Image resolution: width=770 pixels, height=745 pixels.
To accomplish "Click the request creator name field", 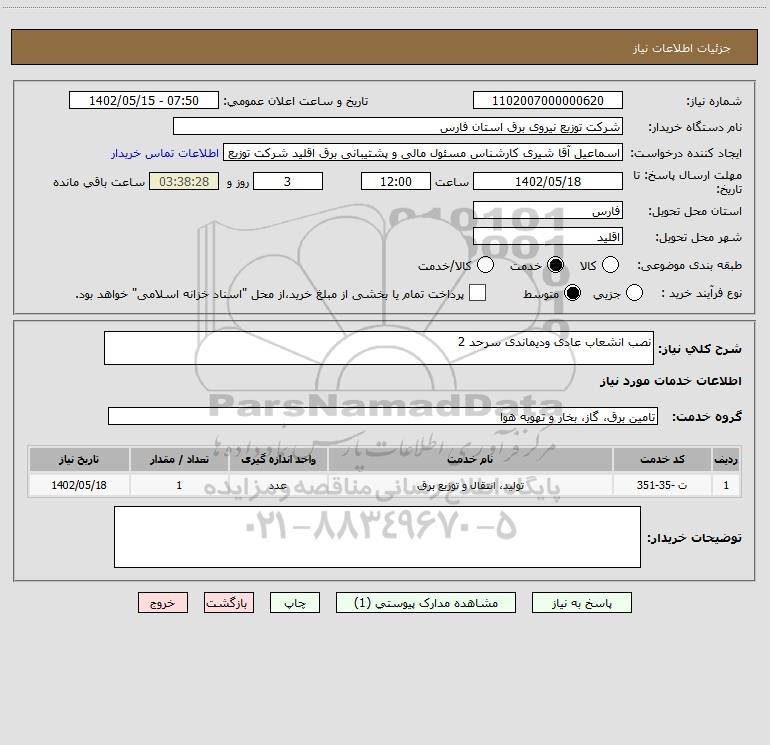I will [423, 153].
